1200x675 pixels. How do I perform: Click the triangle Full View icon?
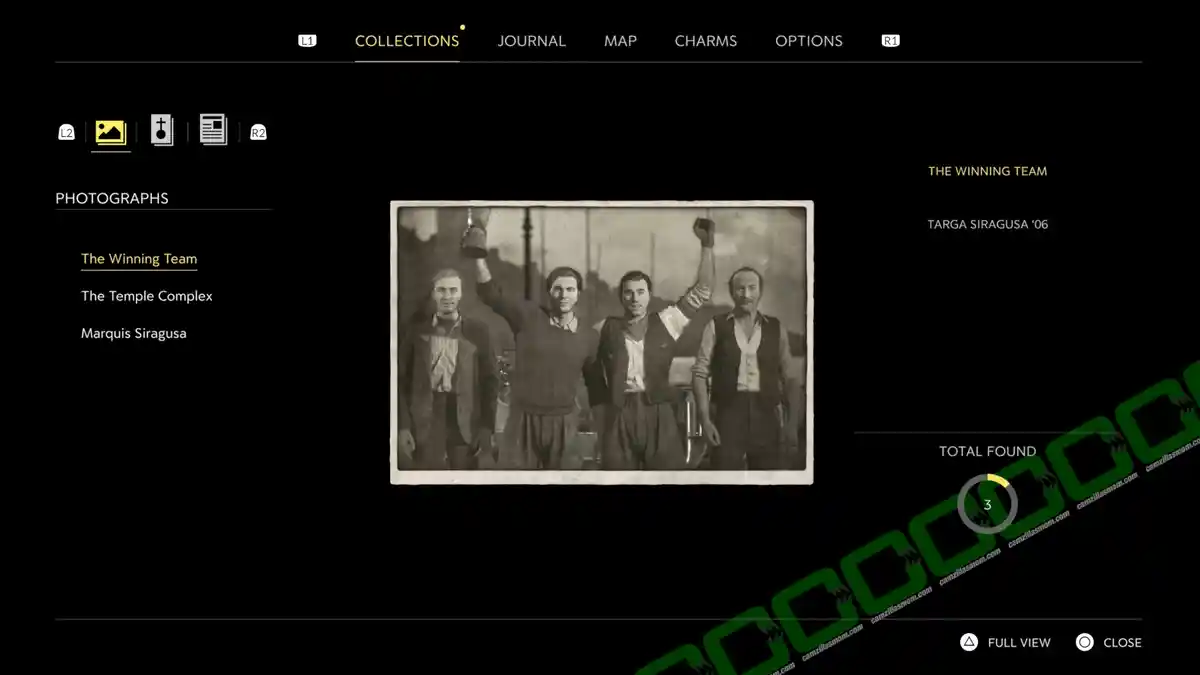(x=968, y=642)
